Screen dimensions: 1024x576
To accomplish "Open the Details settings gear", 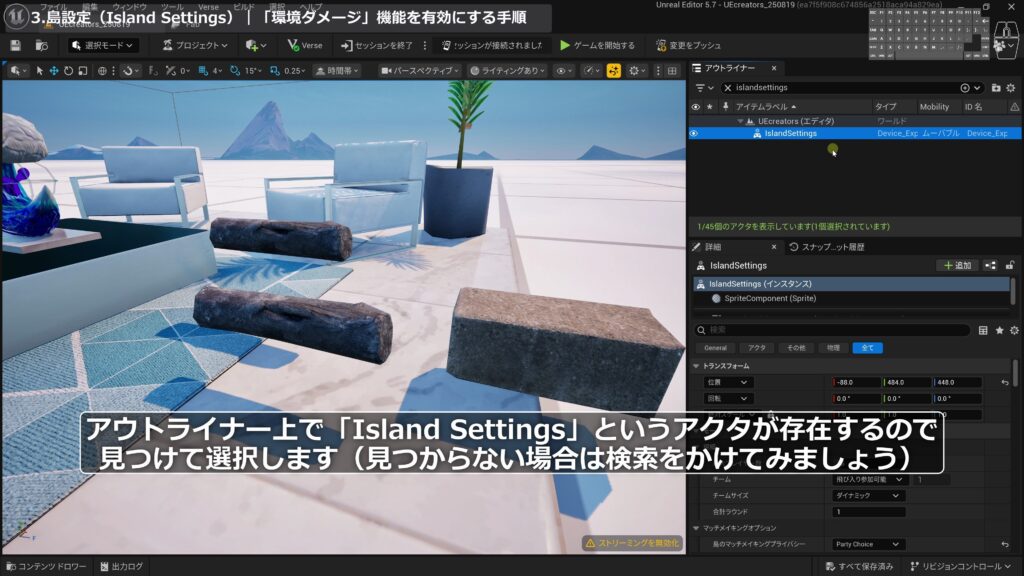I will pyautogui.click(x=1014, y=330).
